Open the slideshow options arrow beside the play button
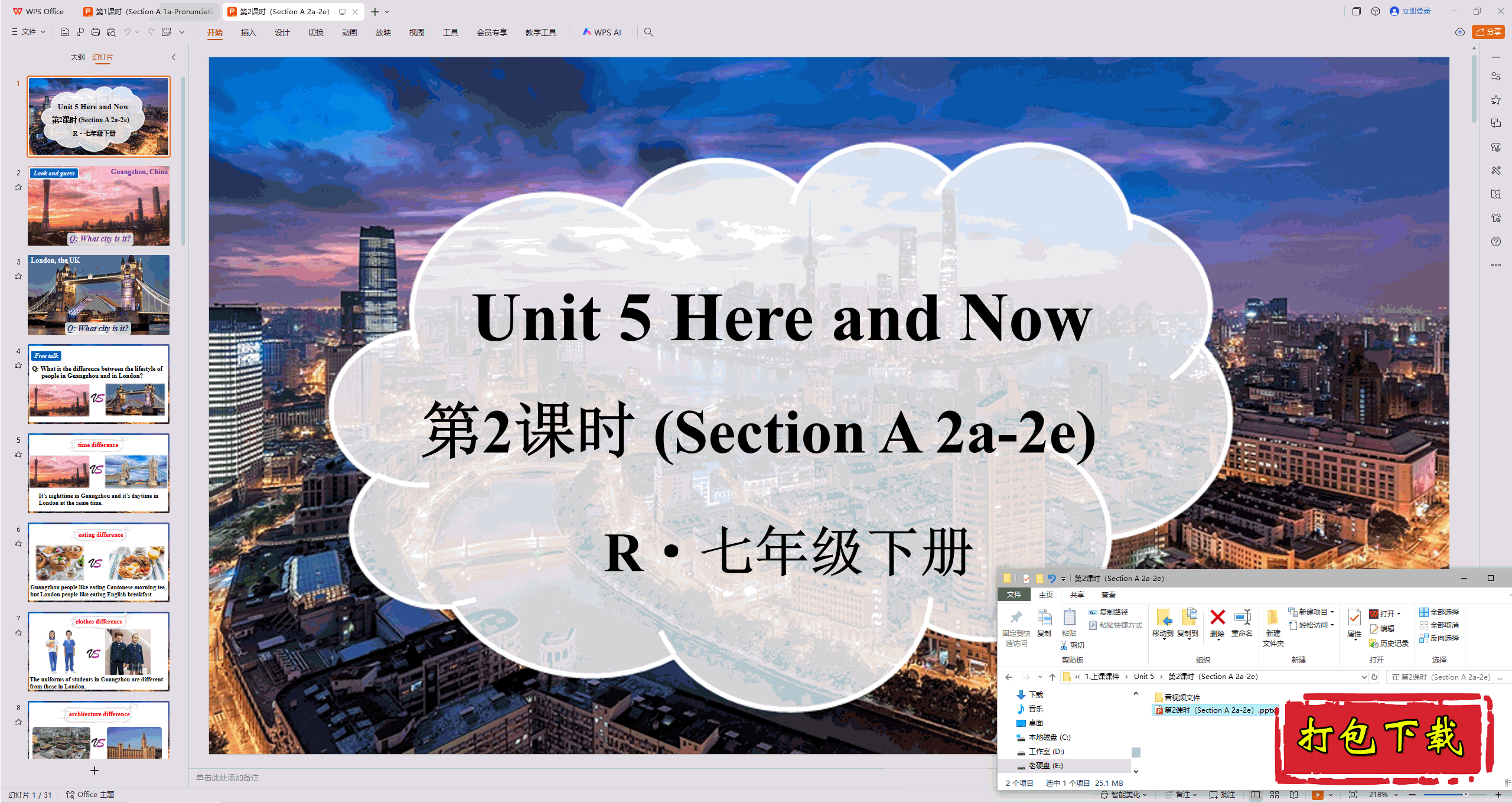 pos(1331,795)
